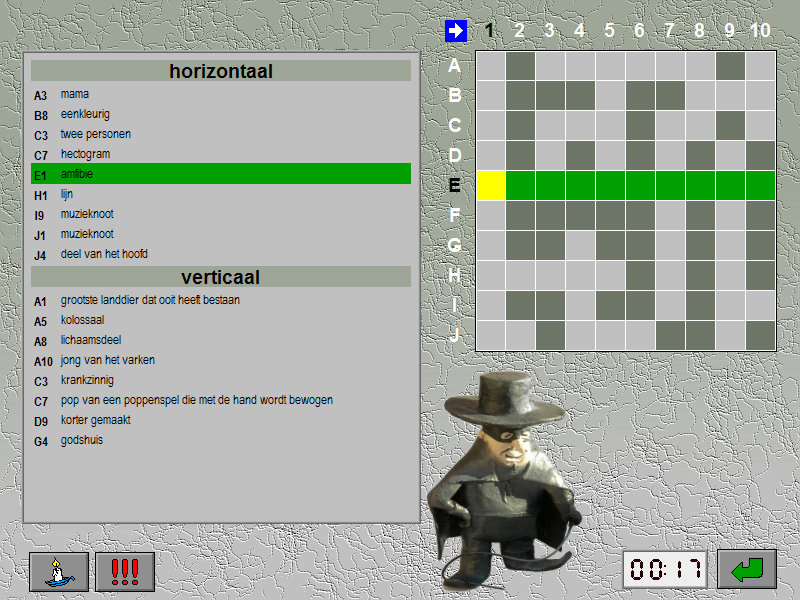Viewport: 800px width, 600px height.
Task: Click grid cell A3 in row A
Action: 551,66
